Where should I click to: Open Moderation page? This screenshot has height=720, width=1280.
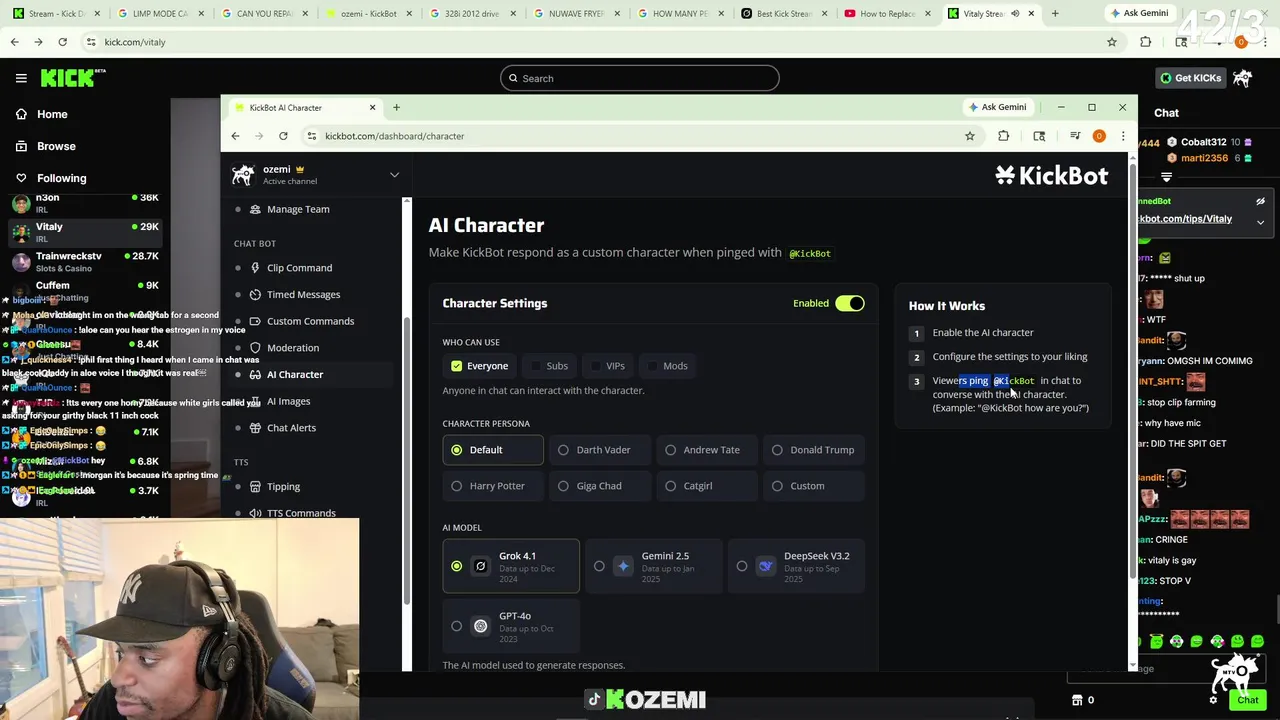click(x=293, y=348)
